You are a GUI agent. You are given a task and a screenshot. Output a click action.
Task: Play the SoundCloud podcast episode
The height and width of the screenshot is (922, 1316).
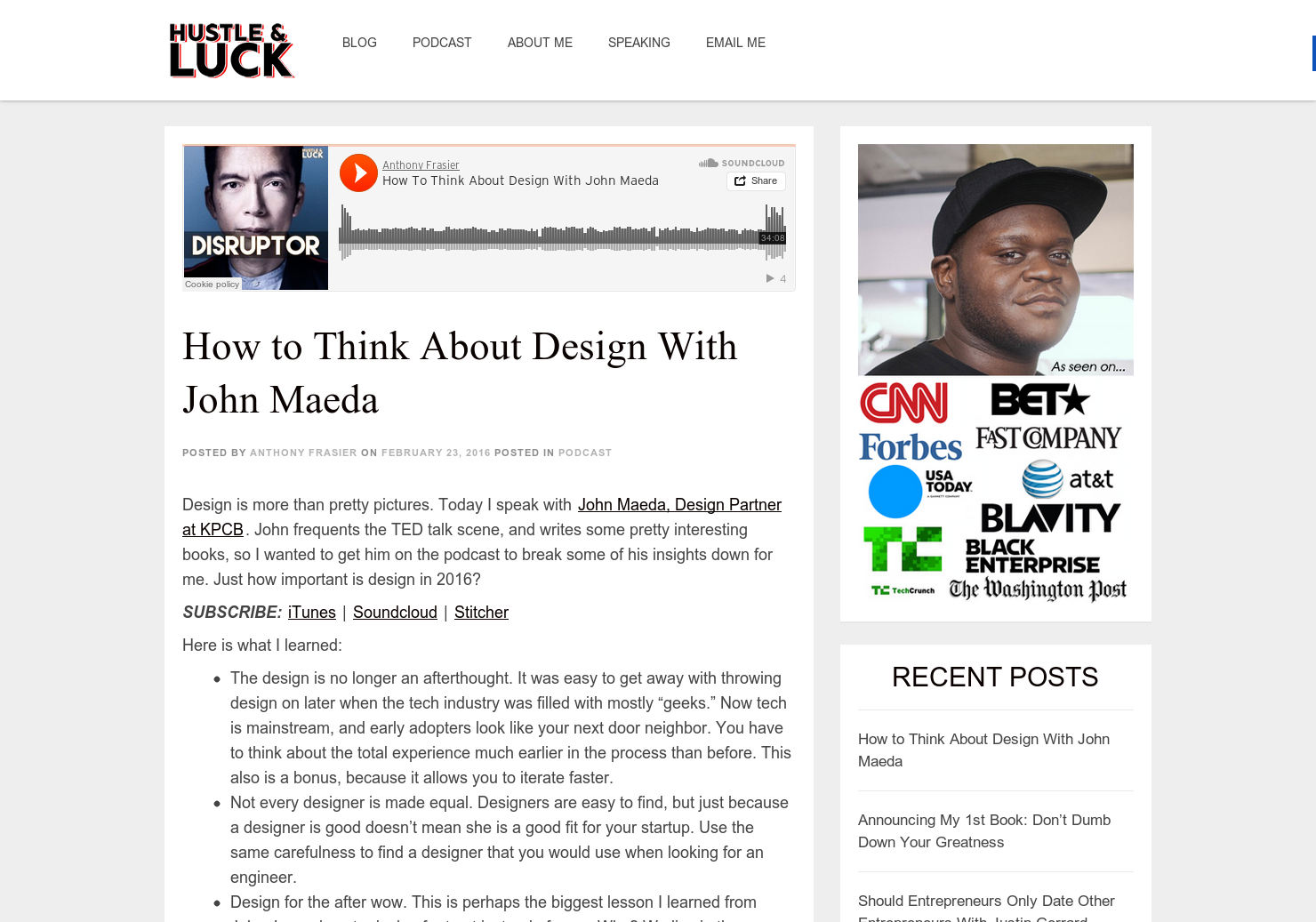(359, 173)
